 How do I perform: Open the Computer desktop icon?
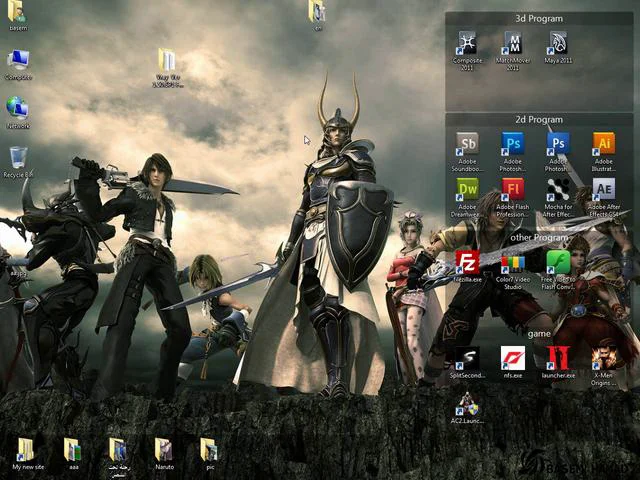click(18, 65)
